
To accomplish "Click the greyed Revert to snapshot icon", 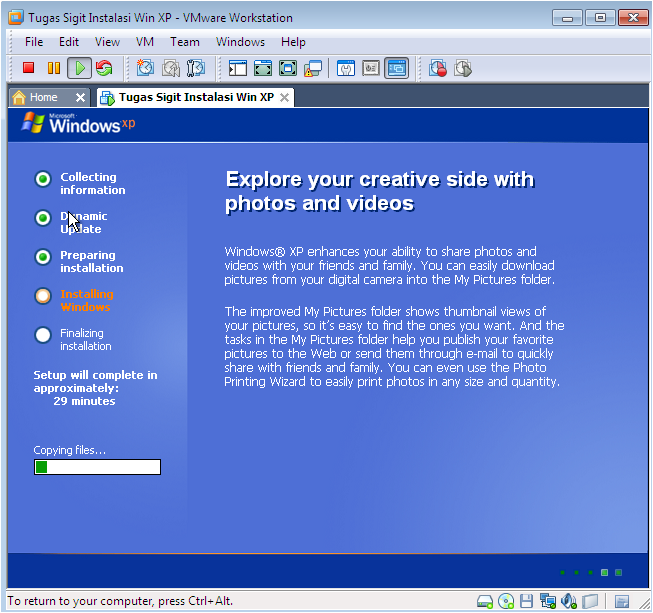I will point(170,68).
